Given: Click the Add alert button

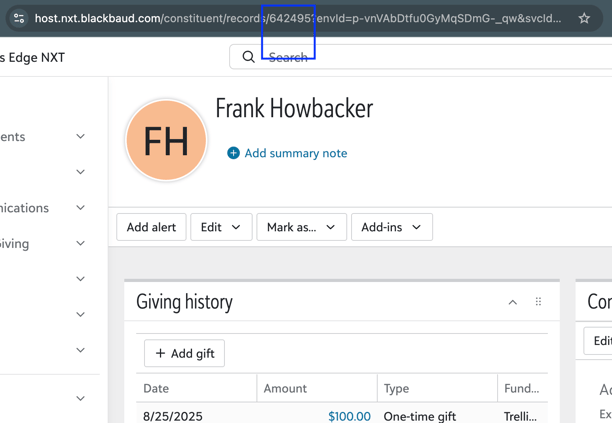Looking at the screenshot, I should pos(151,227).
